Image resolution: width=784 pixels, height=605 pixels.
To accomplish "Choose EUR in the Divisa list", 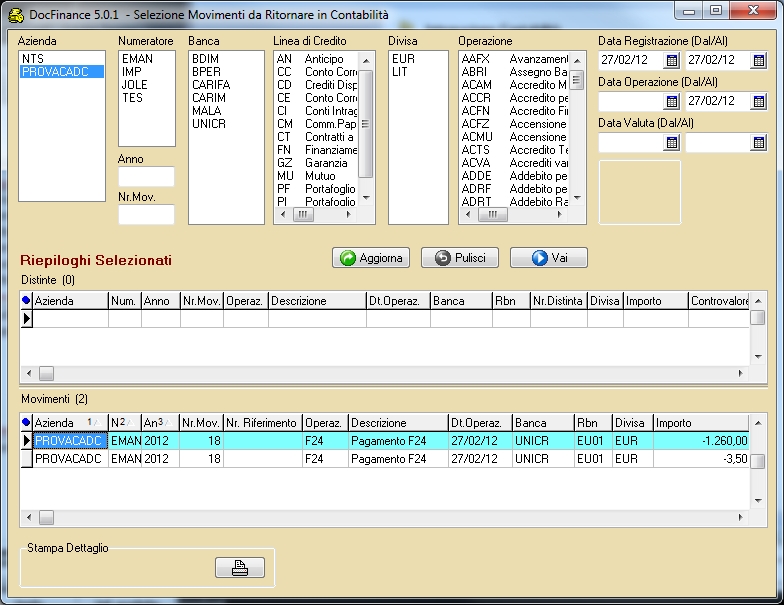I will point(403,59).
